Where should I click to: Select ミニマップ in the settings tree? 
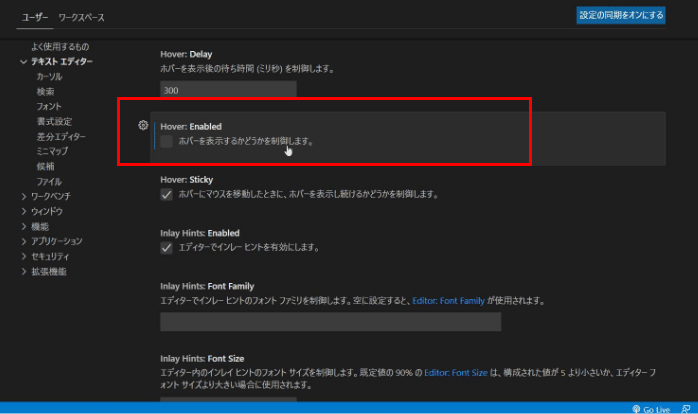(53, 151)
